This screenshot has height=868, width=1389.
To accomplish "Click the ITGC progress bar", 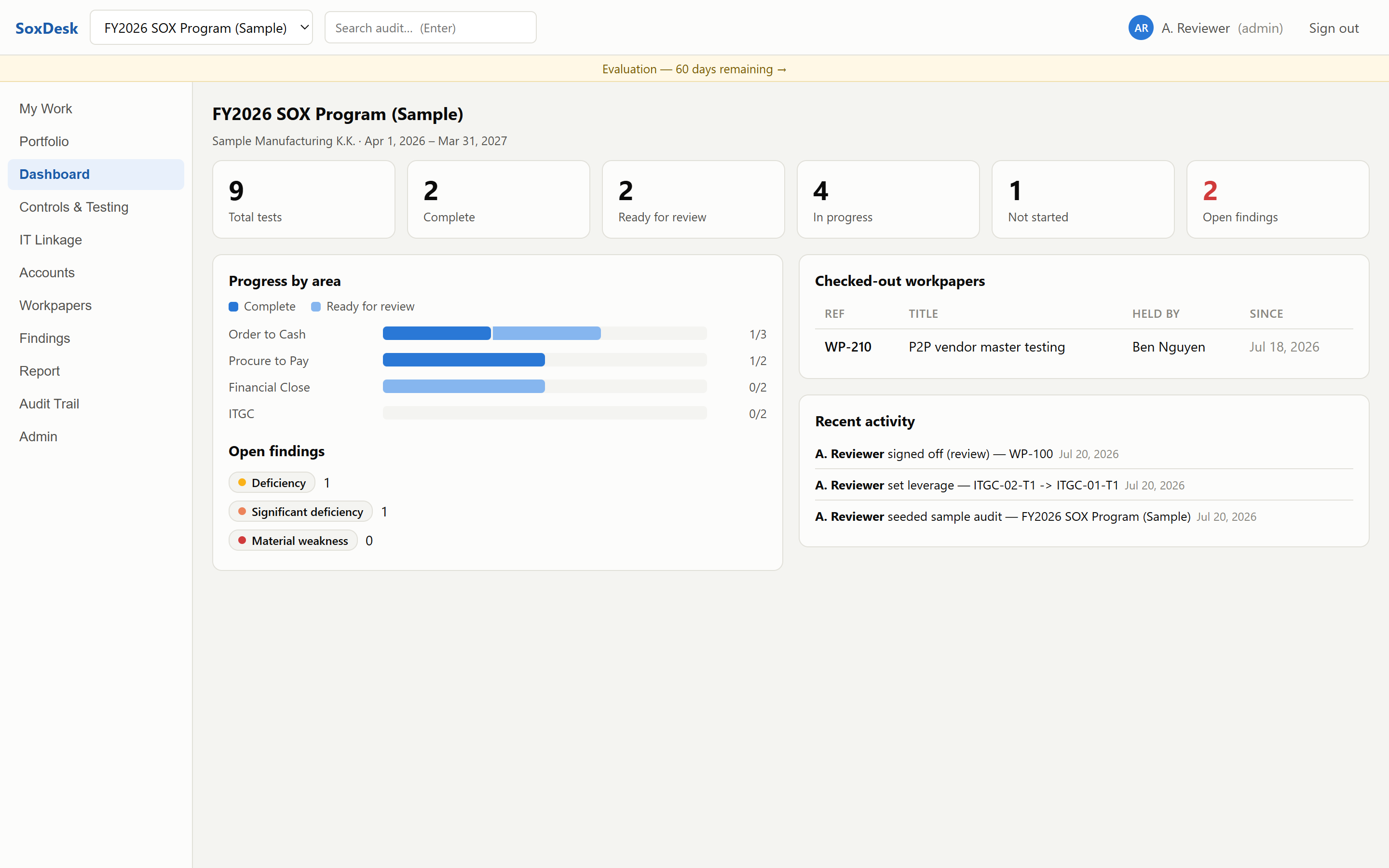I will click(545, 413).
